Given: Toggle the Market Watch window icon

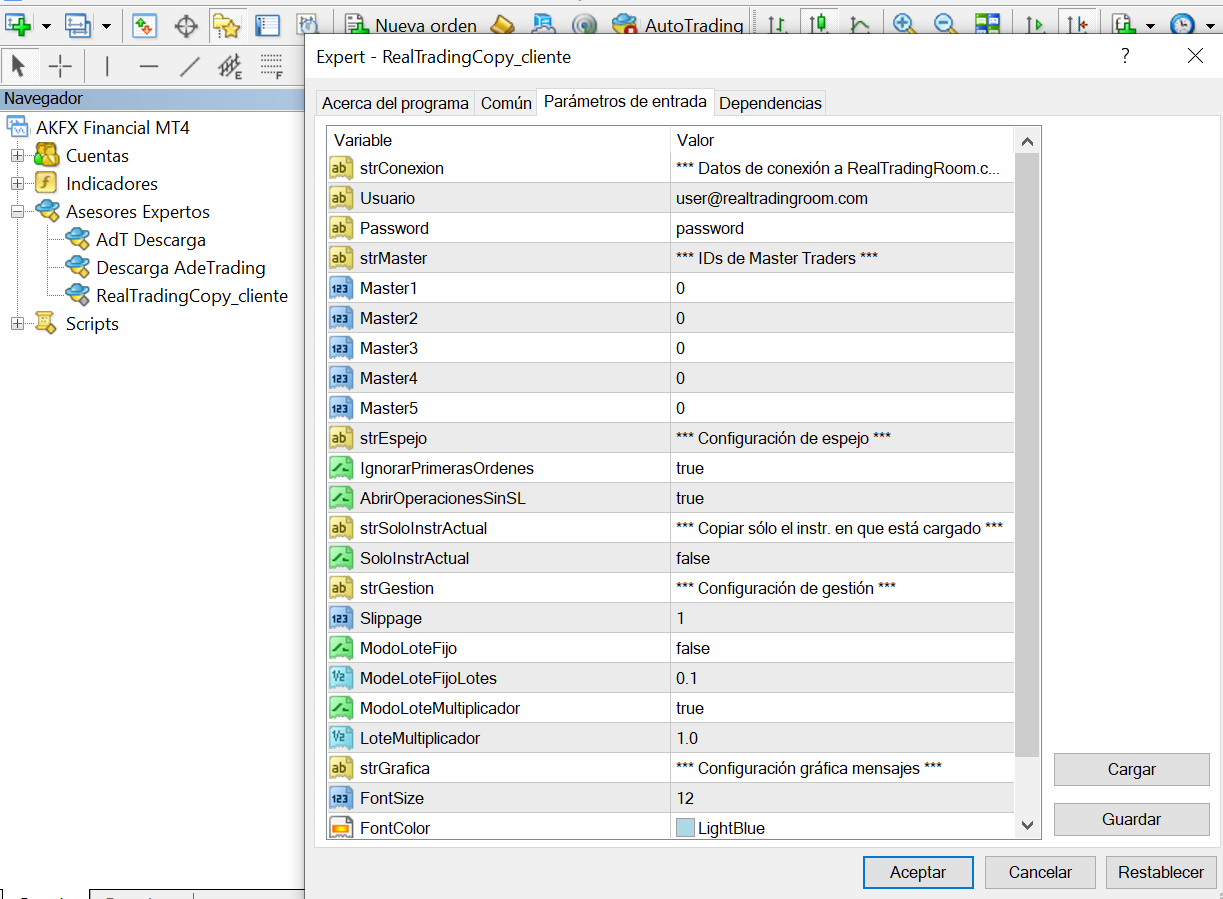Looking at the screenshot, I should click(x=145, y=25).
